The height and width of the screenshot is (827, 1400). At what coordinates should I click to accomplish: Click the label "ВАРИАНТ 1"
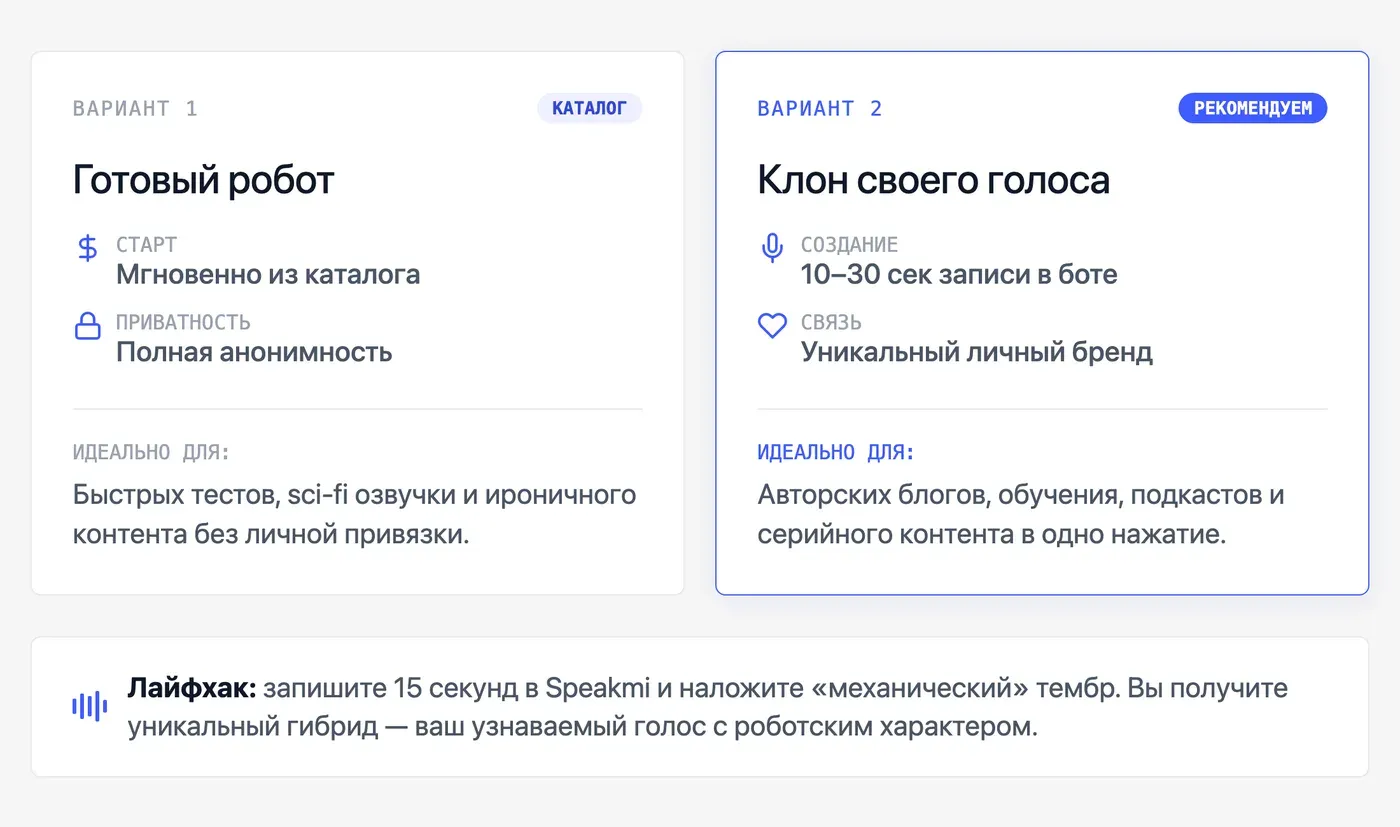(x=135, y=108)
